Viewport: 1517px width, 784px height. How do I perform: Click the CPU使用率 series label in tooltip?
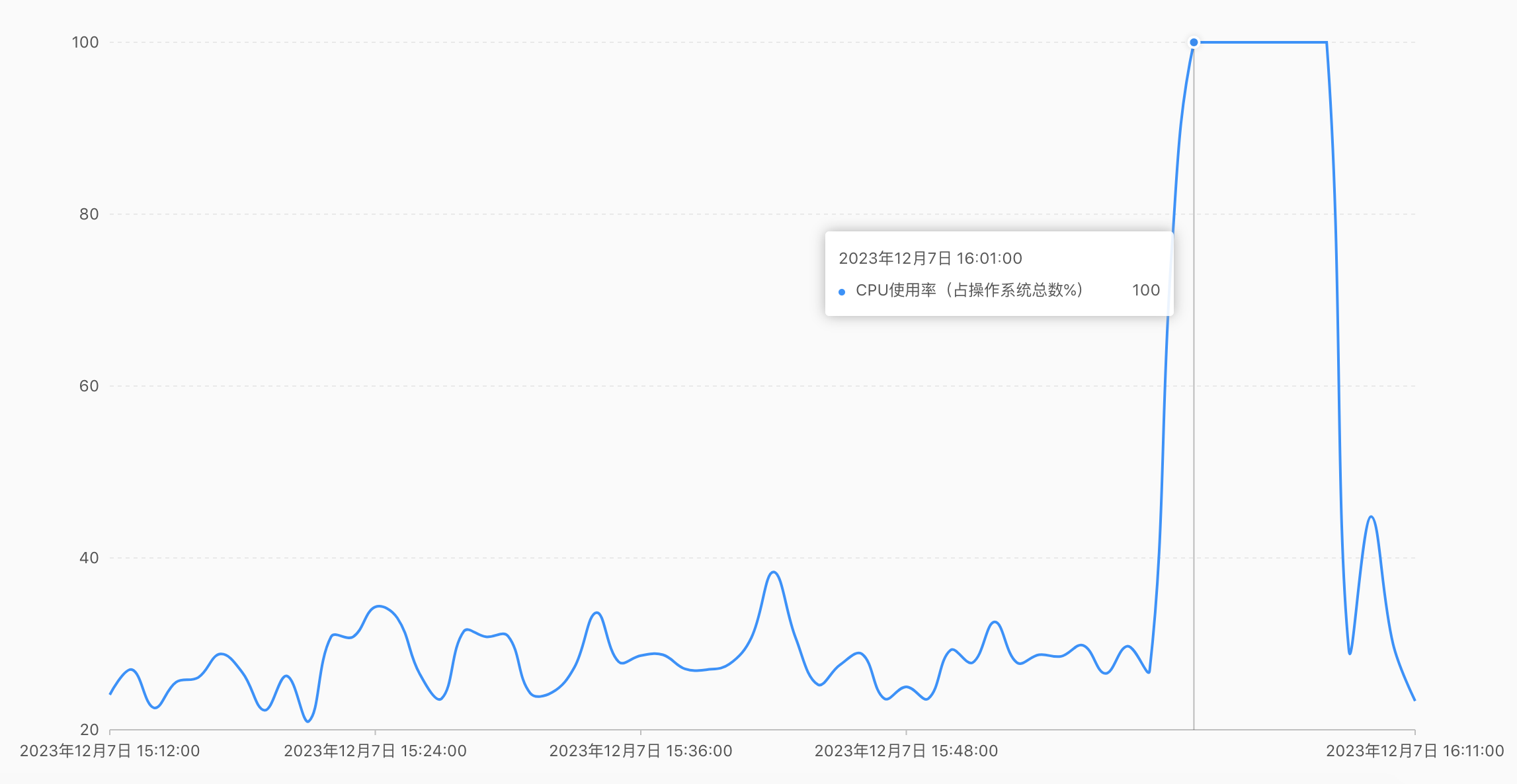969,290
